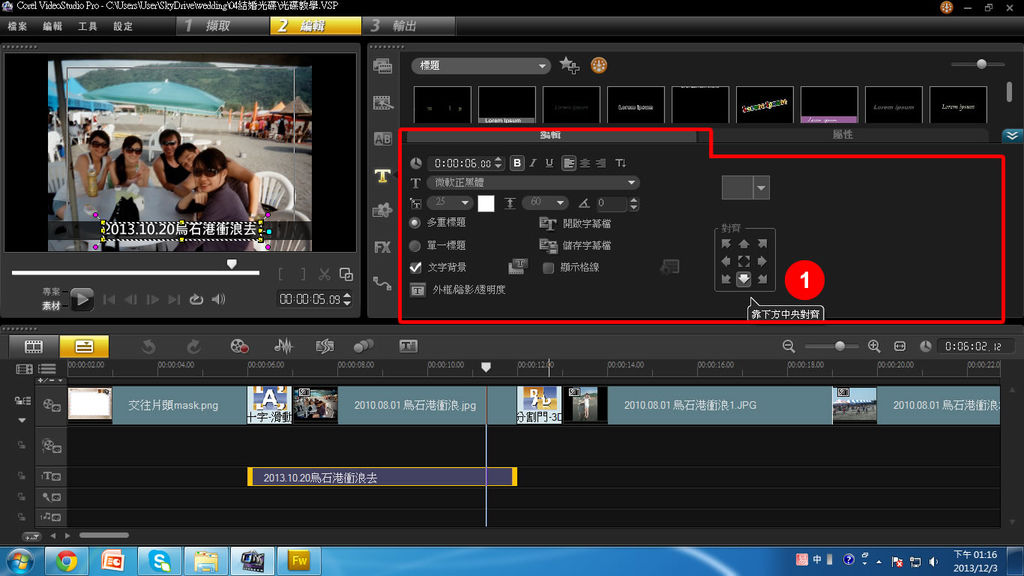1024x576 pixels.
Task: Open the Auto Music tool
Action: pyautogui.click(x=325, y=346)
